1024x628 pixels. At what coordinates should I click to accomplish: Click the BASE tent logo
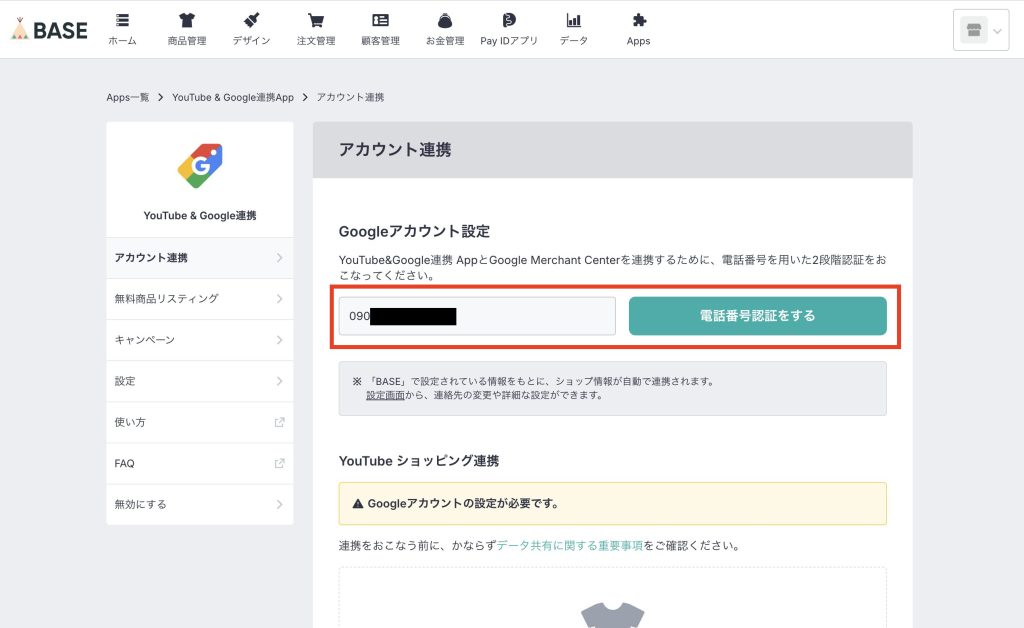point(49,29)
